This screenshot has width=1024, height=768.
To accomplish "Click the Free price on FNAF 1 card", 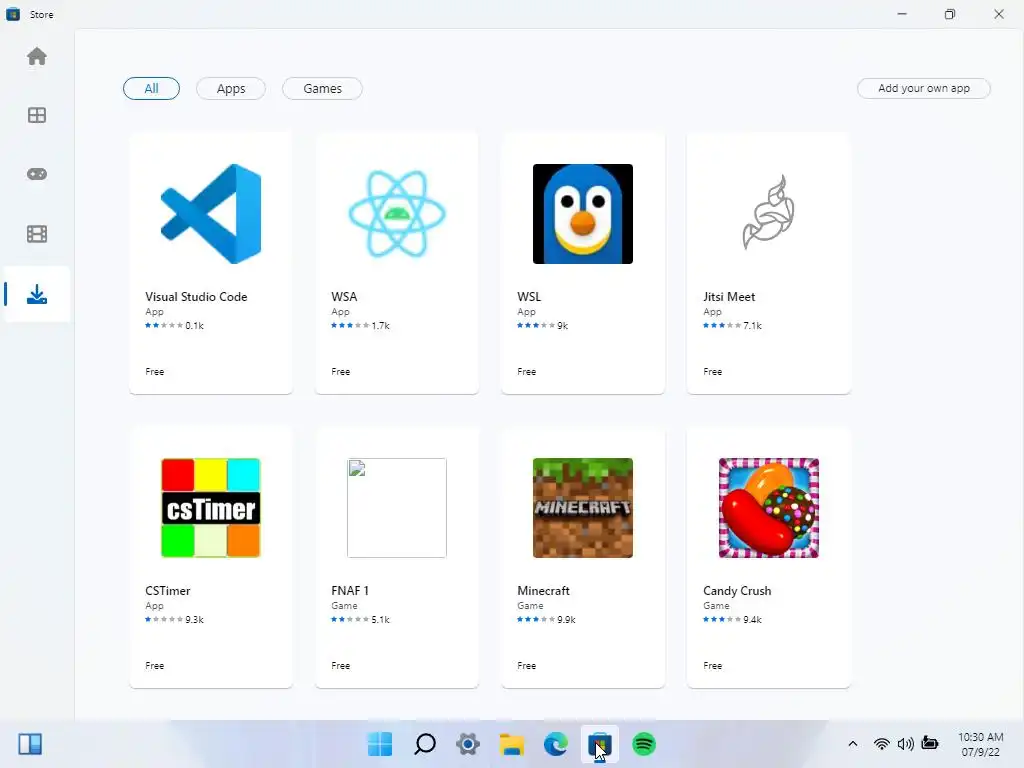I will [x=341, y=665].
